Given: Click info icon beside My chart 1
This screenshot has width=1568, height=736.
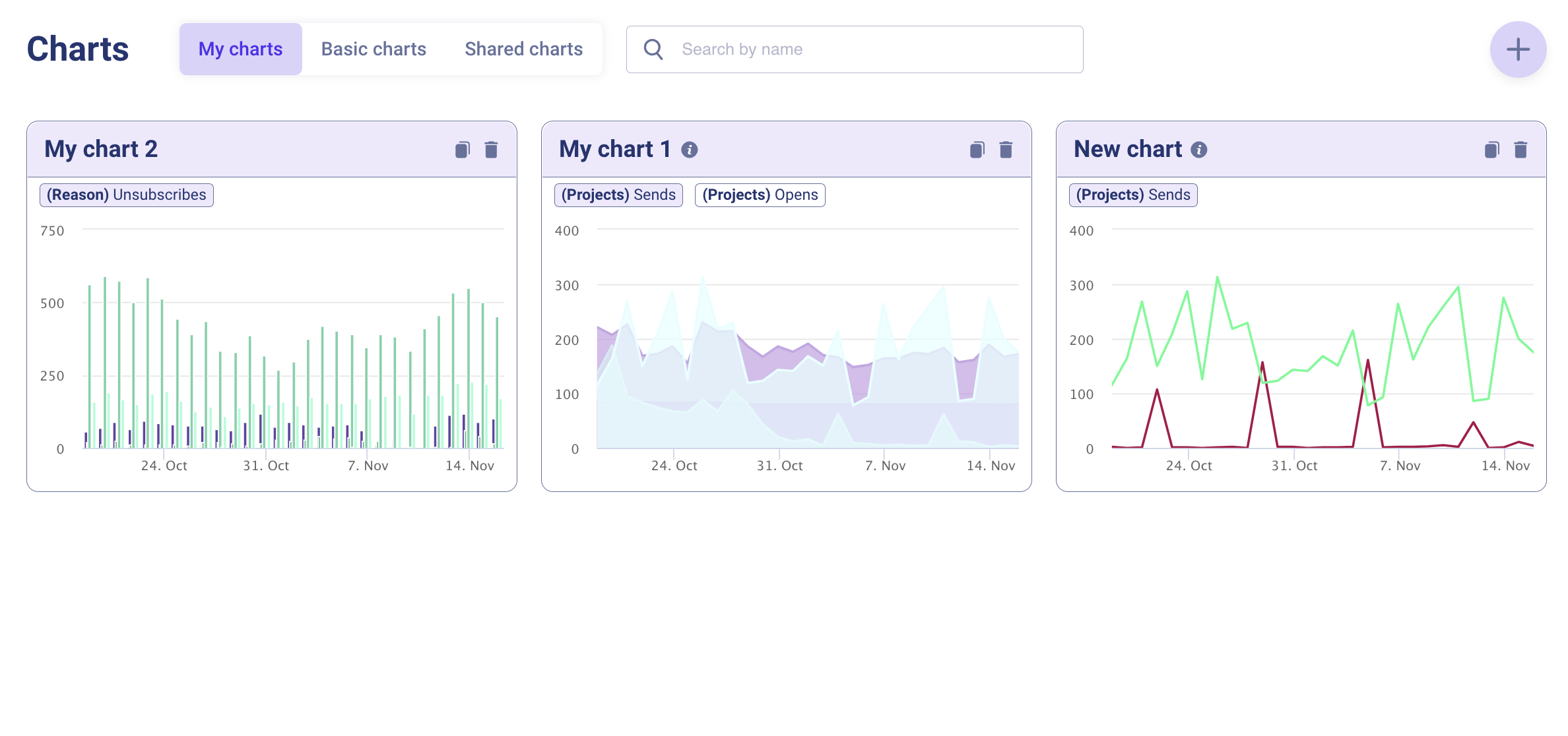Looking at the screenshot, I should click(690, 150).
